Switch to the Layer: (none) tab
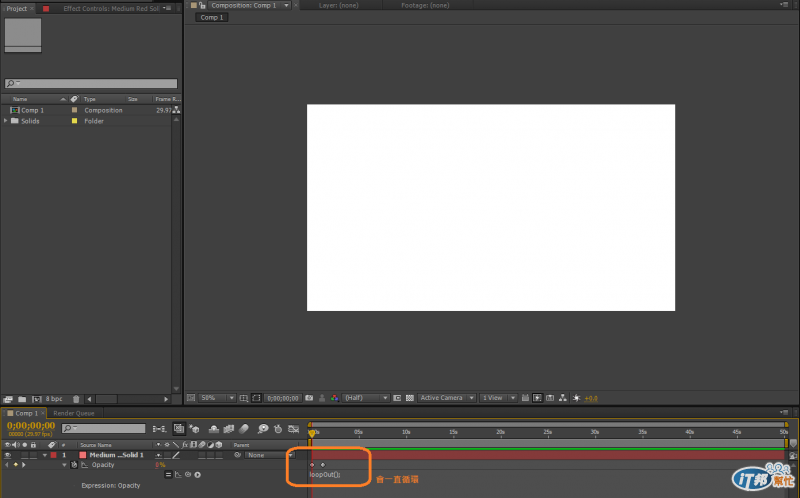Image resolution: width=800 pixels, height=498 pixels. (338, 5)
